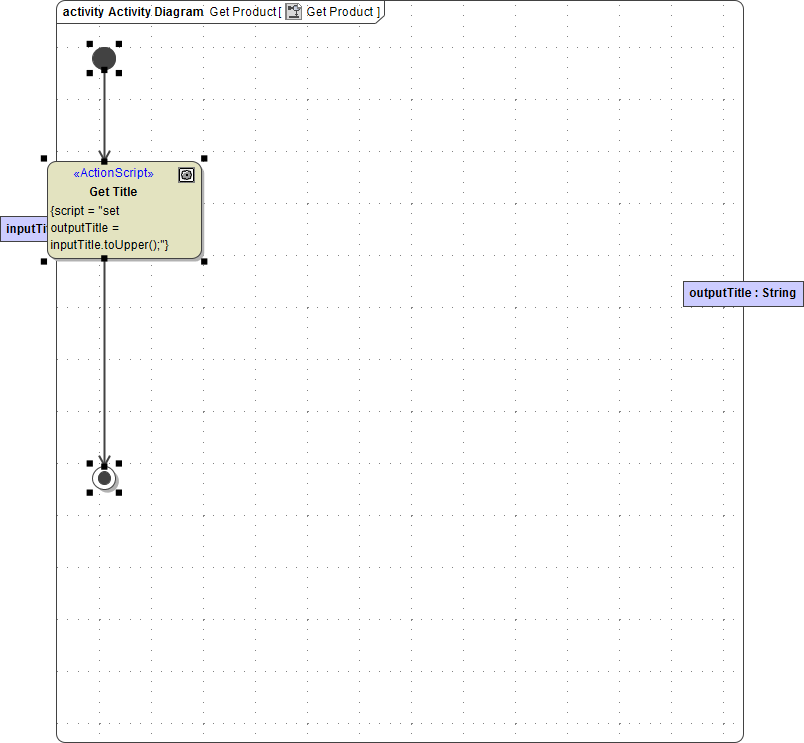Expand the Get Title action via its bottom handle
Viewport: 804px width, 743px height.
tap(104, 260)
